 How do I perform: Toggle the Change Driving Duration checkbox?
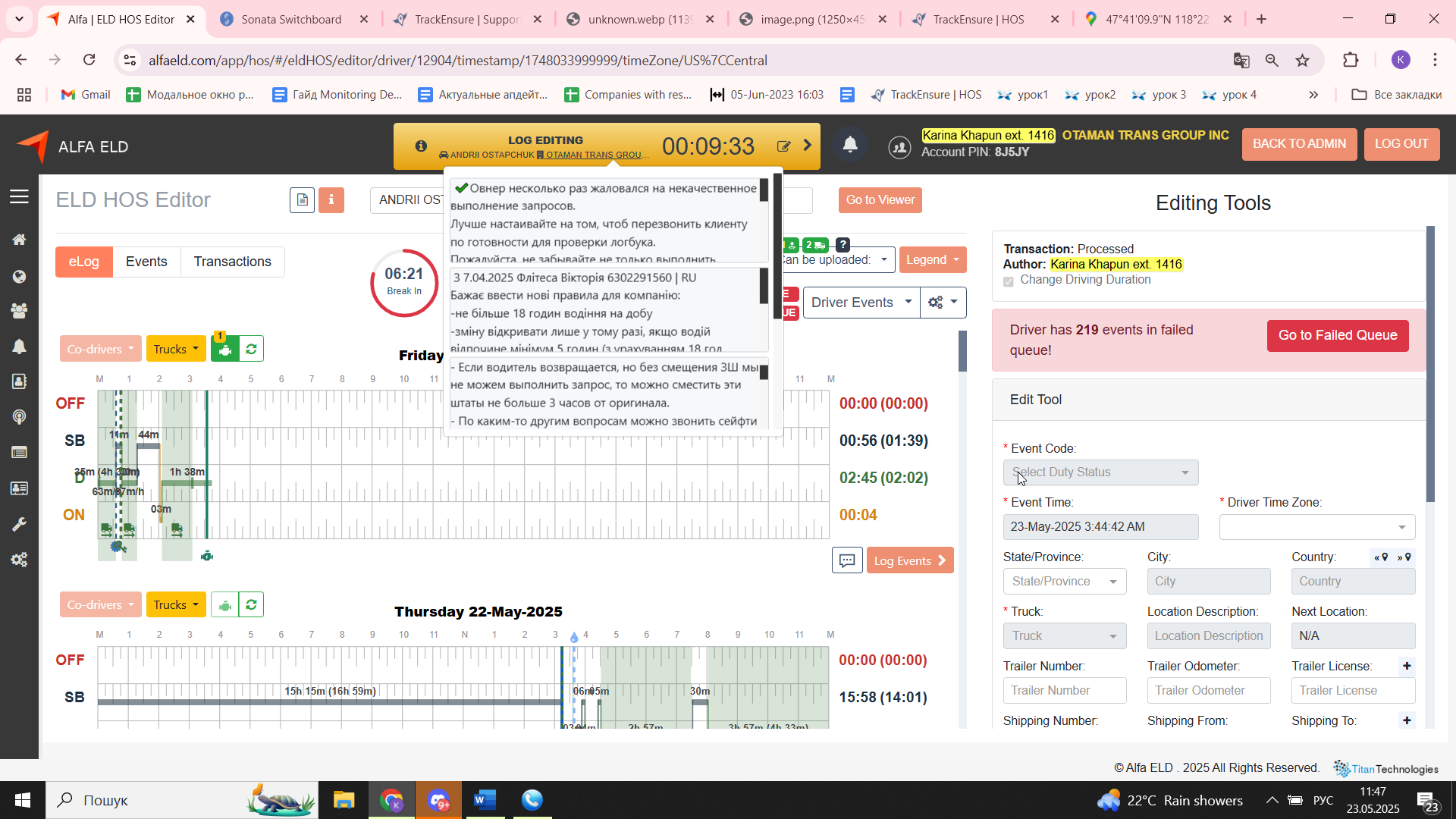click(x=1009, y=281)
